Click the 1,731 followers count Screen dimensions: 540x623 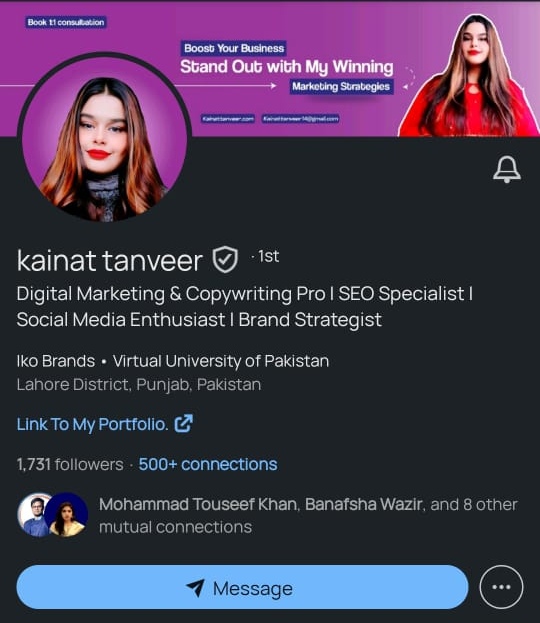pyautogui.click(x=70, y=464)
